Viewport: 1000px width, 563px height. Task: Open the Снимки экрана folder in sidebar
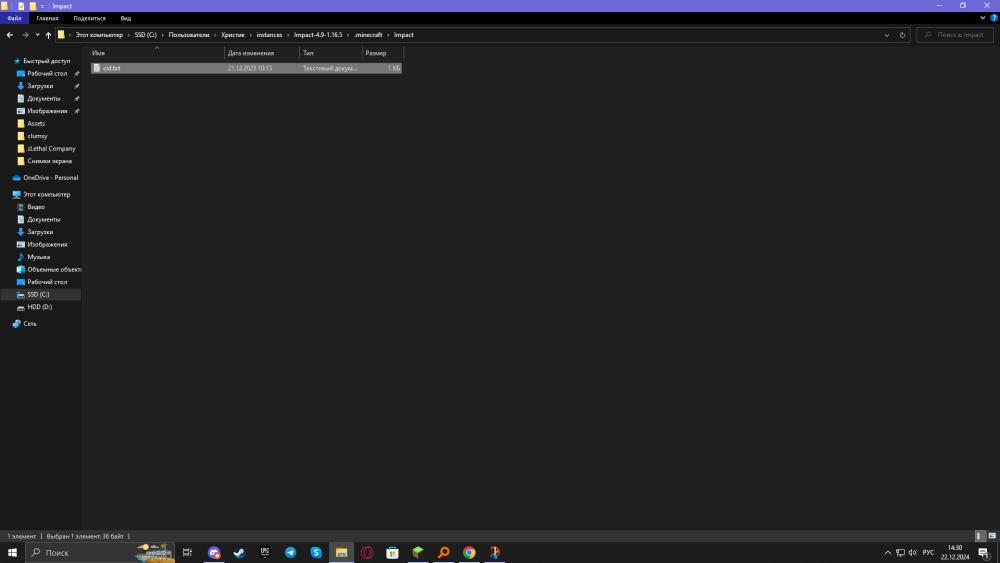point(49,161)
